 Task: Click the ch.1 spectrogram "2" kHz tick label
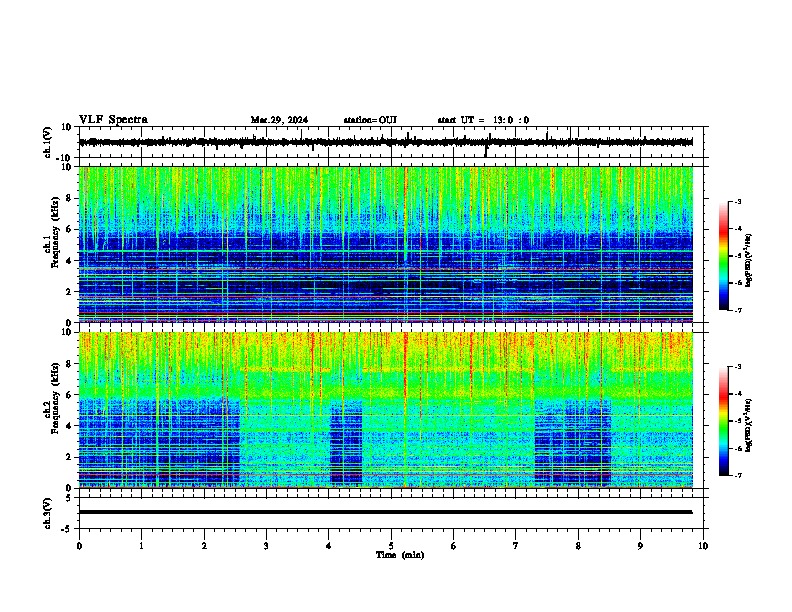click(x=70, y=291)
